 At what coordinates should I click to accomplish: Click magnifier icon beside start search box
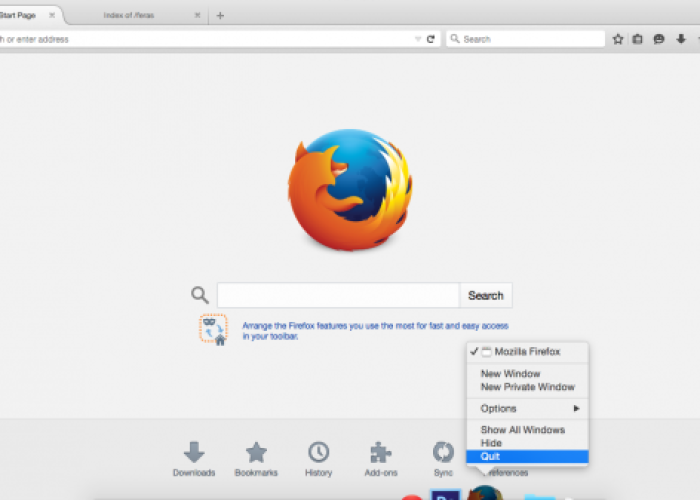pyautogui.click(x=200, y=295)
